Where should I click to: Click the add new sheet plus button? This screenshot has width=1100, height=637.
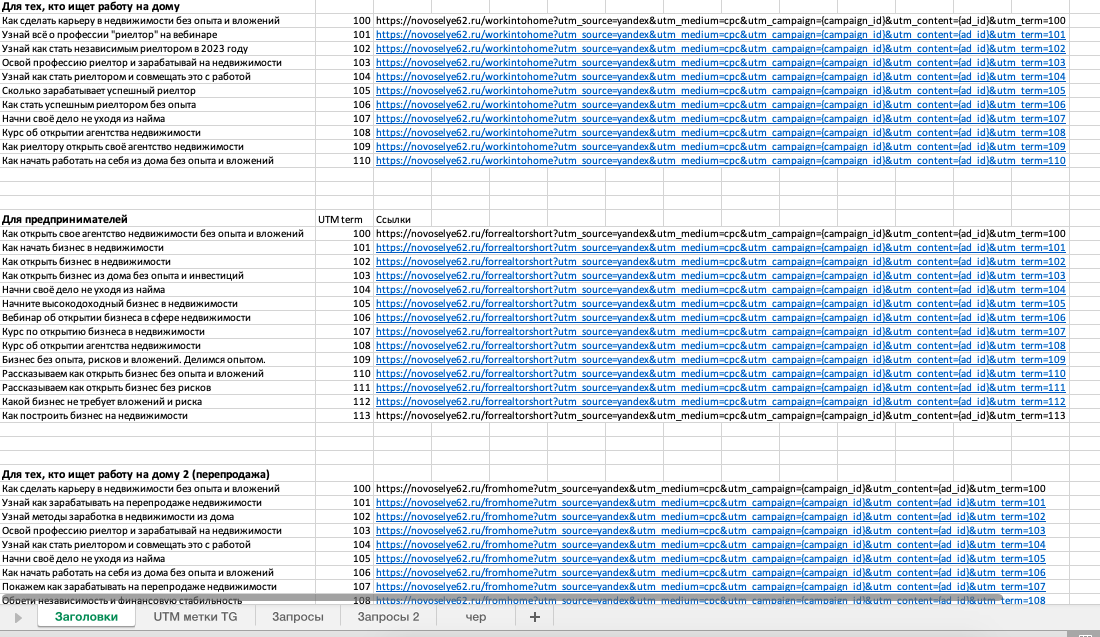(535, 617)
